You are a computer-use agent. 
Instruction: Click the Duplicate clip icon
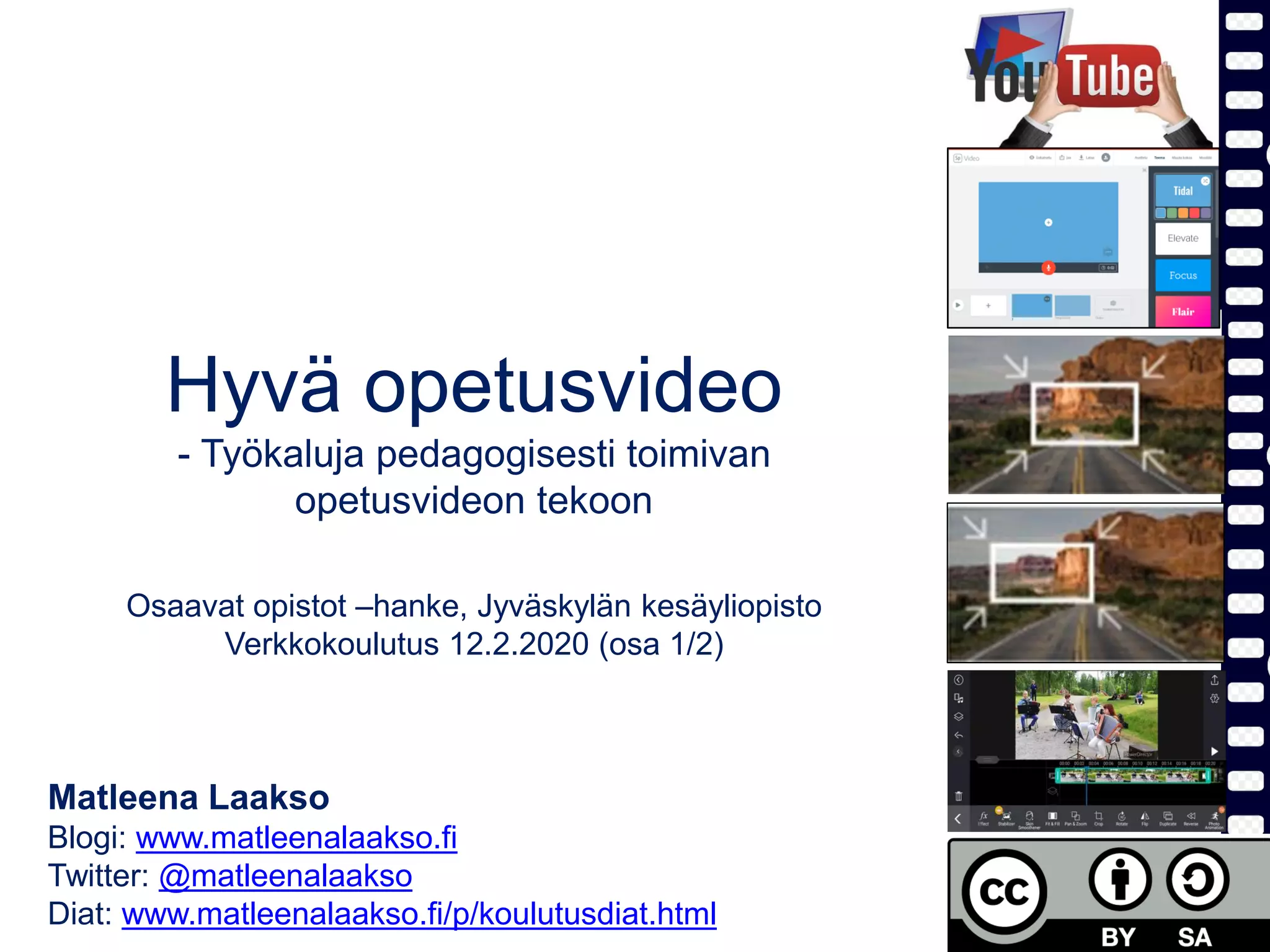point(1168,818)
